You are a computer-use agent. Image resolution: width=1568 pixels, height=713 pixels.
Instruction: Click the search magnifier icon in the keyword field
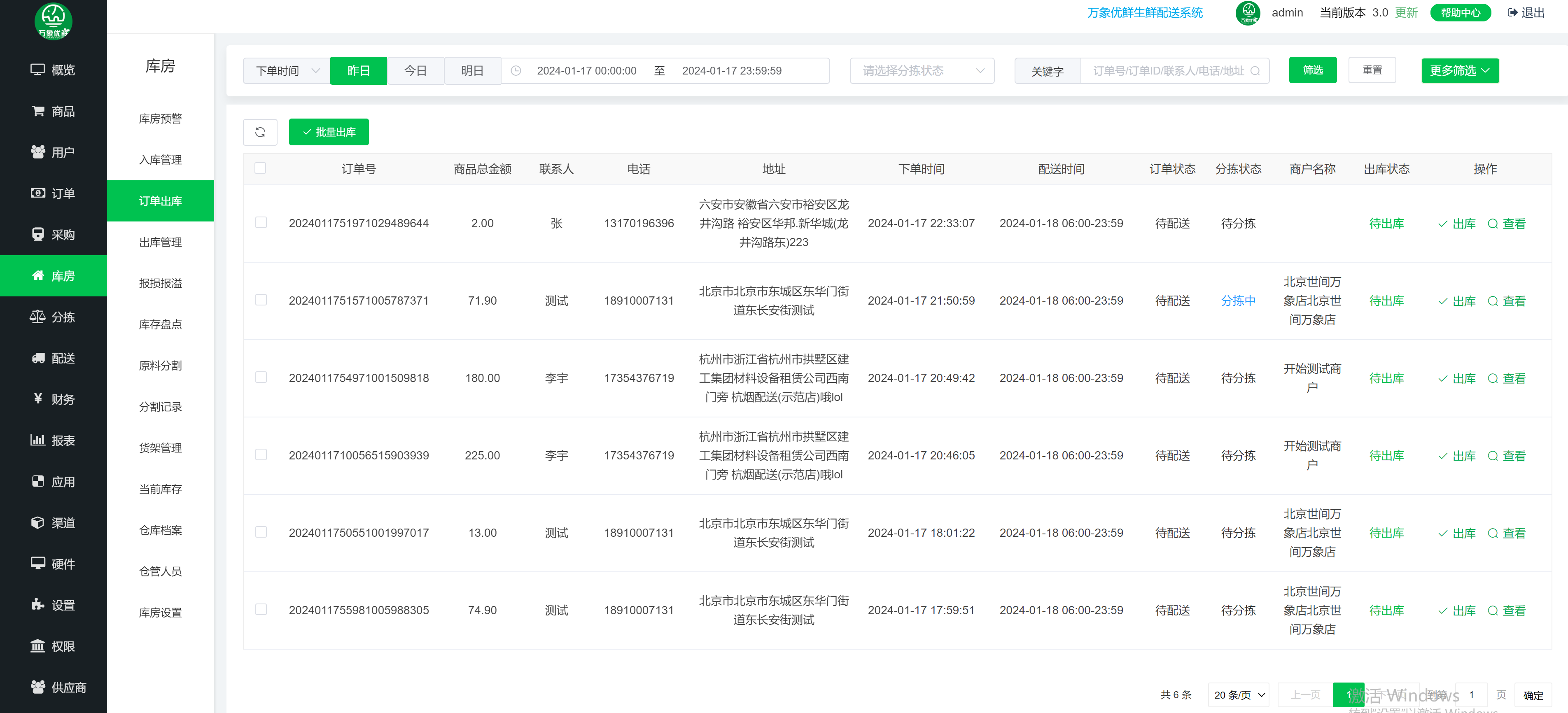click(1255, 71)
